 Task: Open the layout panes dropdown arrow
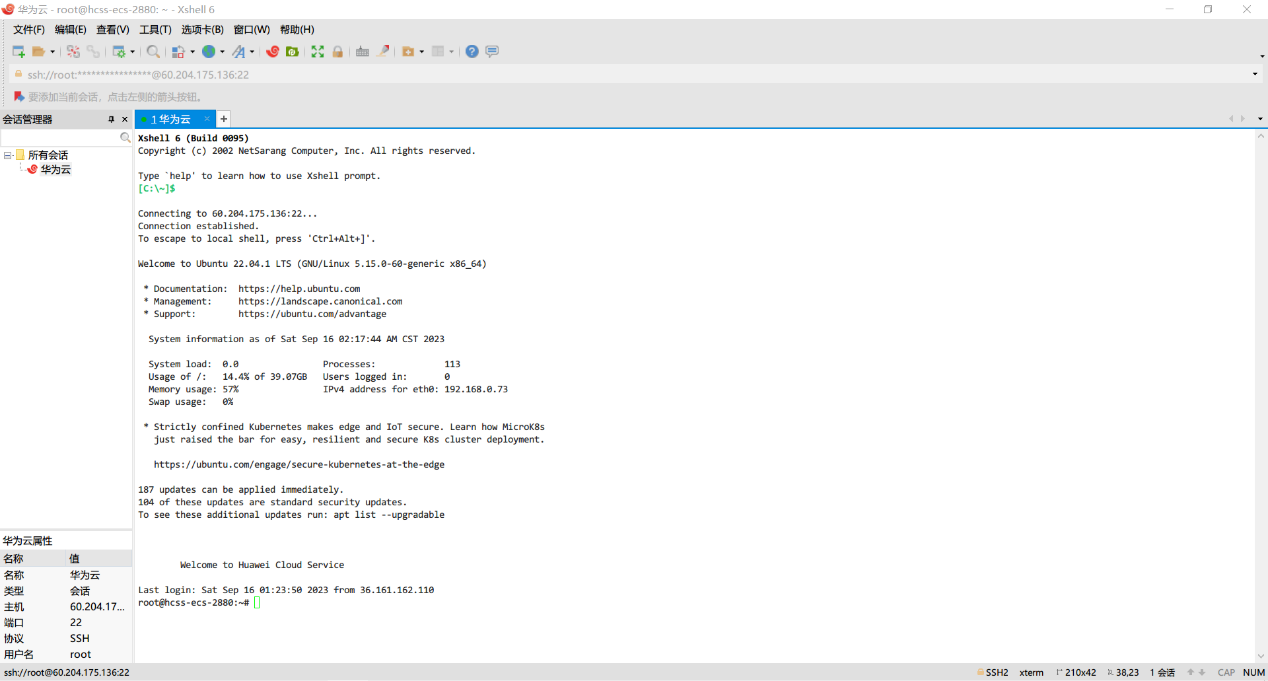pos(452,52)
